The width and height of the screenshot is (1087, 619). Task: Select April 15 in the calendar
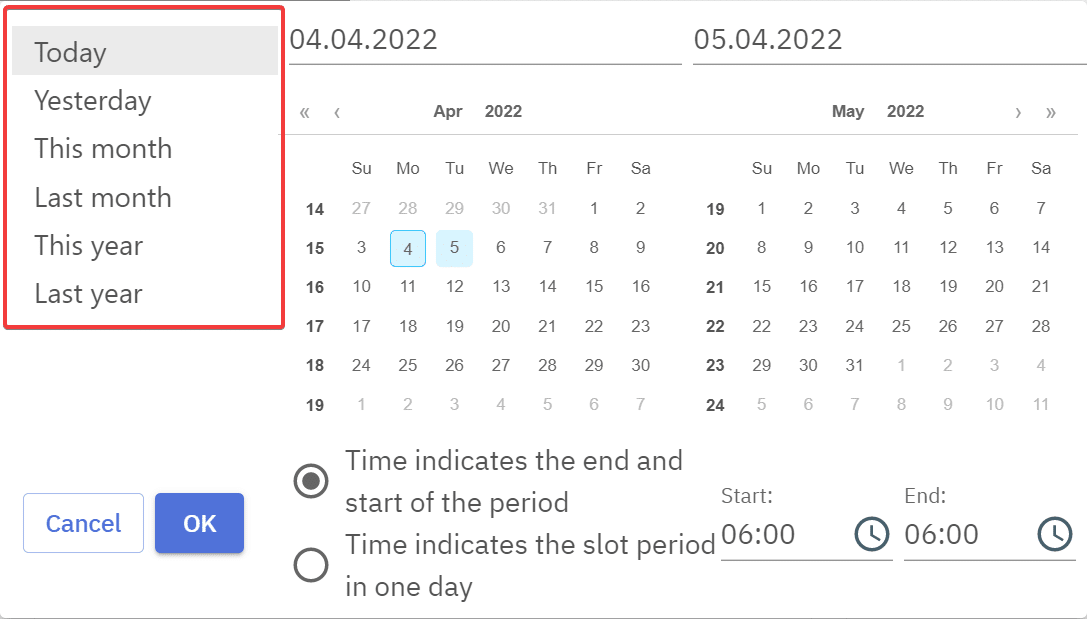[594, 287]
